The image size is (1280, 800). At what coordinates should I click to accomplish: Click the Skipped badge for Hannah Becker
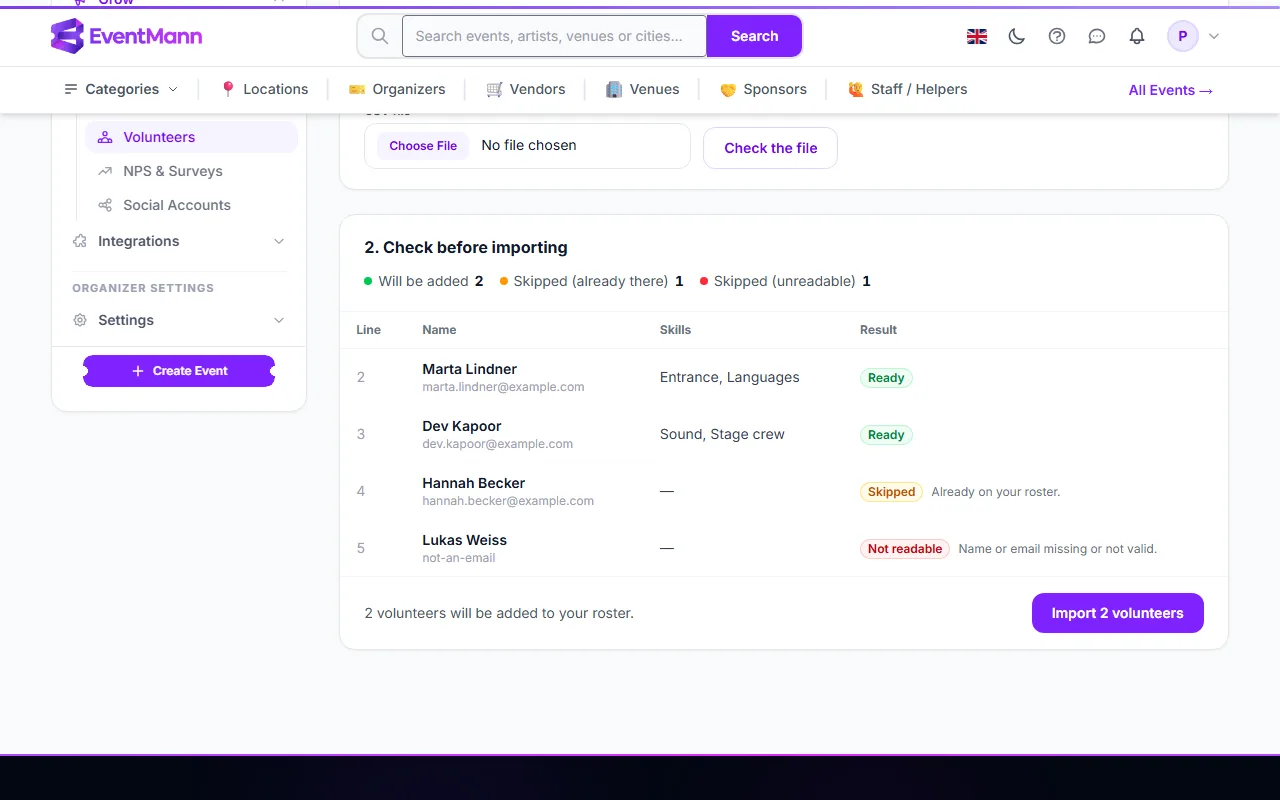click(x=891, y=492)
